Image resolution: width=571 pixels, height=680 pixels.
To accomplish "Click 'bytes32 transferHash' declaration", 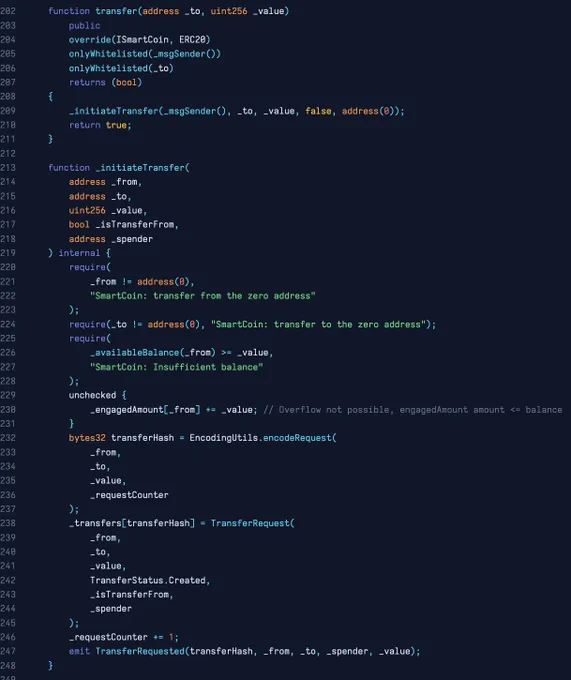I will (121, 438).
